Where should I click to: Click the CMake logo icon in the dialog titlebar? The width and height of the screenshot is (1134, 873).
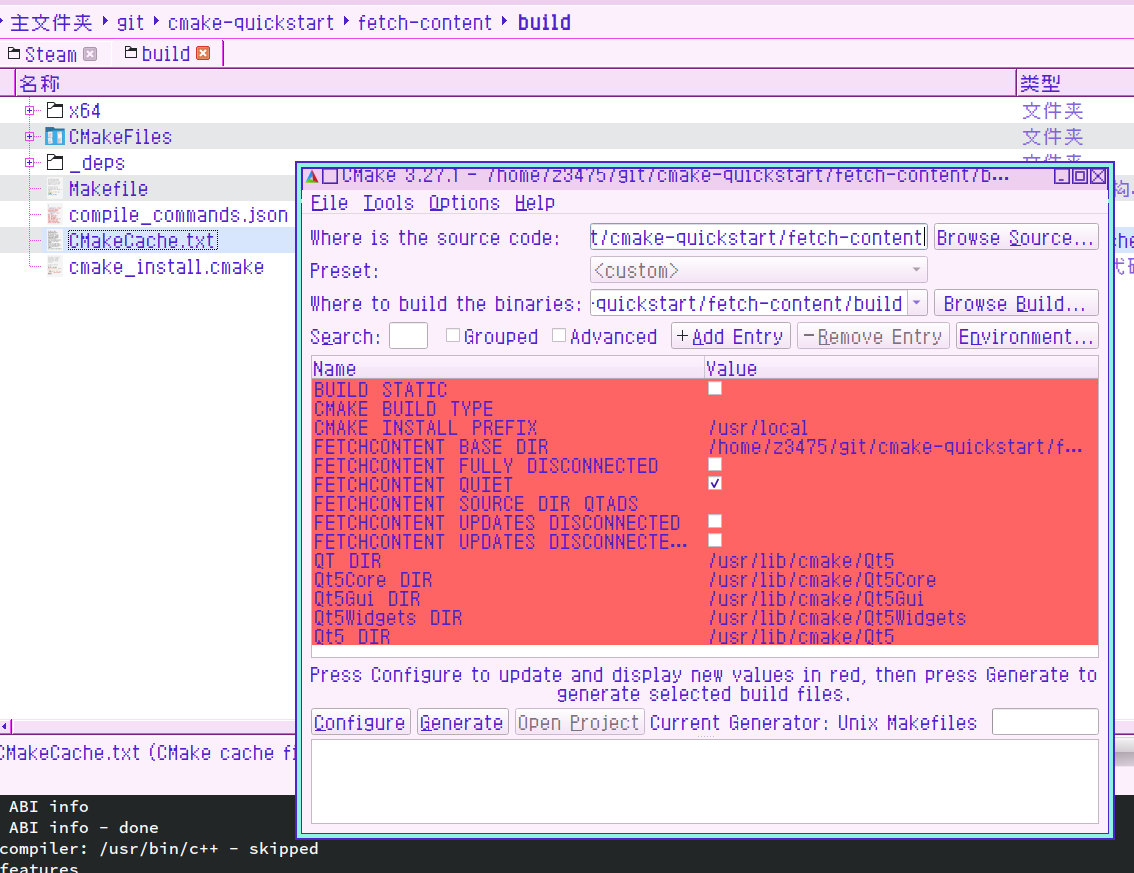click(x=312, y=175)
